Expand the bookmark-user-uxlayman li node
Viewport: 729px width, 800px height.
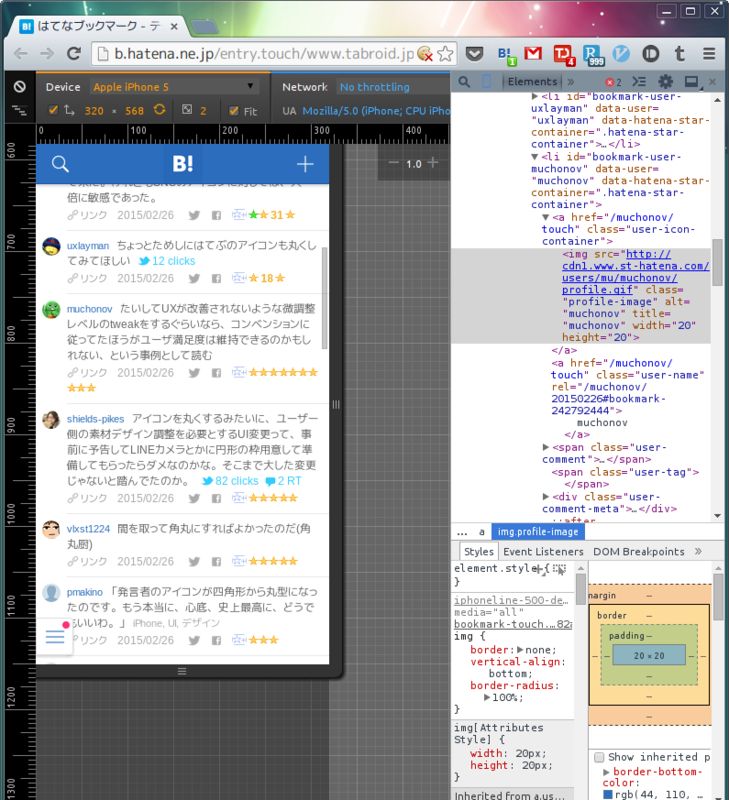[534, 96]
